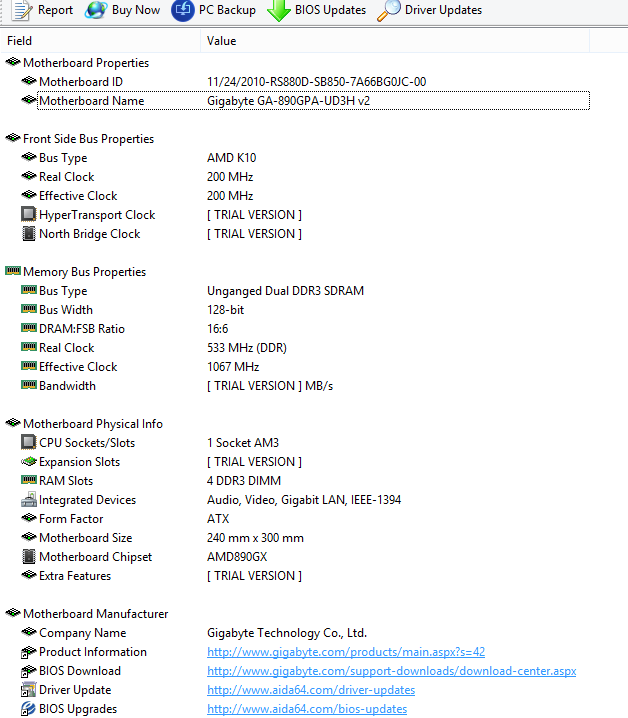The width and height of the screenshot is (628, 718).
Task: Select the 128-bit value
Action: pyautogui.click(x=225, y=310)
